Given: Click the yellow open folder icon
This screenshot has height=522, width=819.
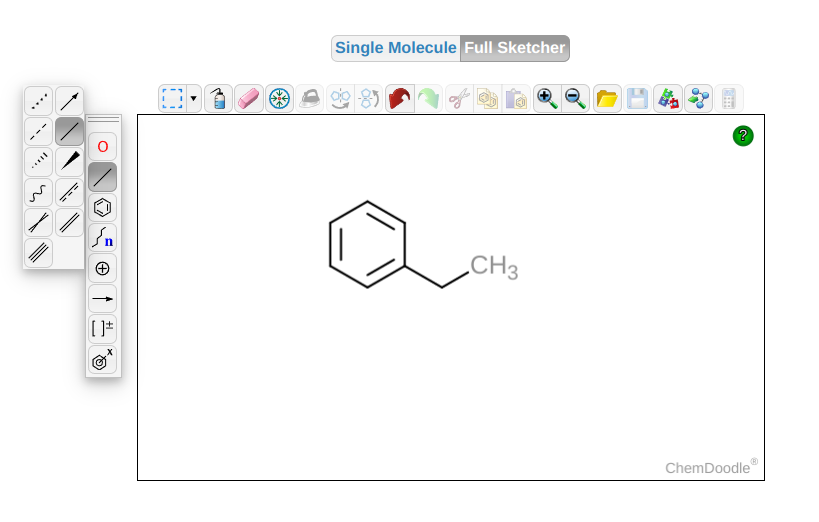Looking at the screenshot, I should click(607, 98).
